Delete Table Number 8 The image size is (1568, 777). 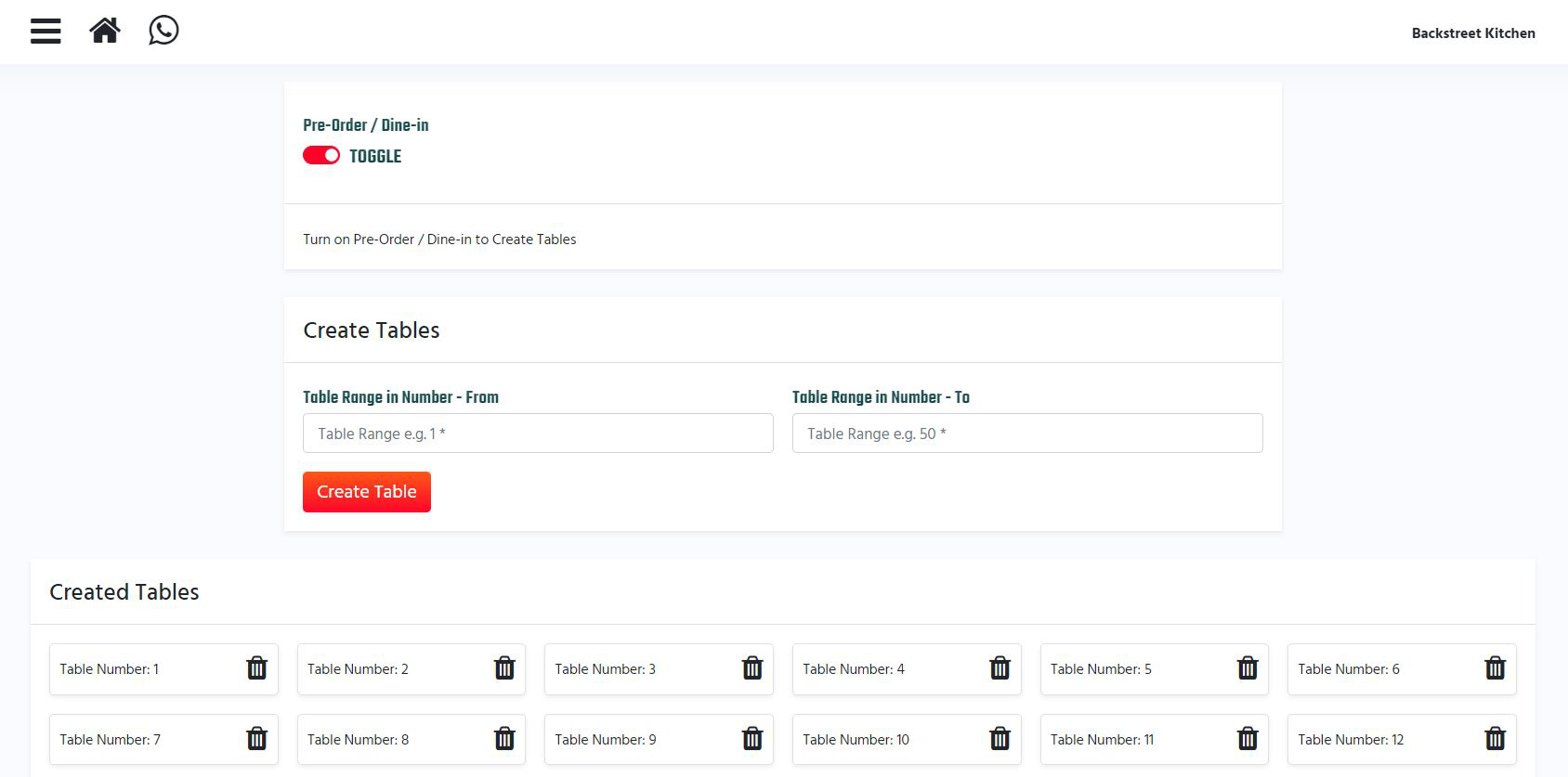504,739
